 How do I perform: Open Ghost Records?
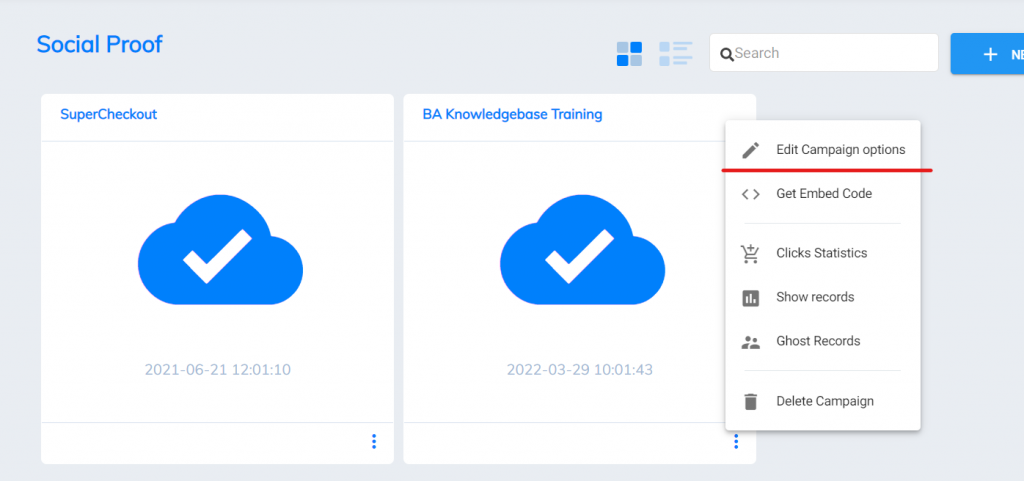click(x=823, y=341)
